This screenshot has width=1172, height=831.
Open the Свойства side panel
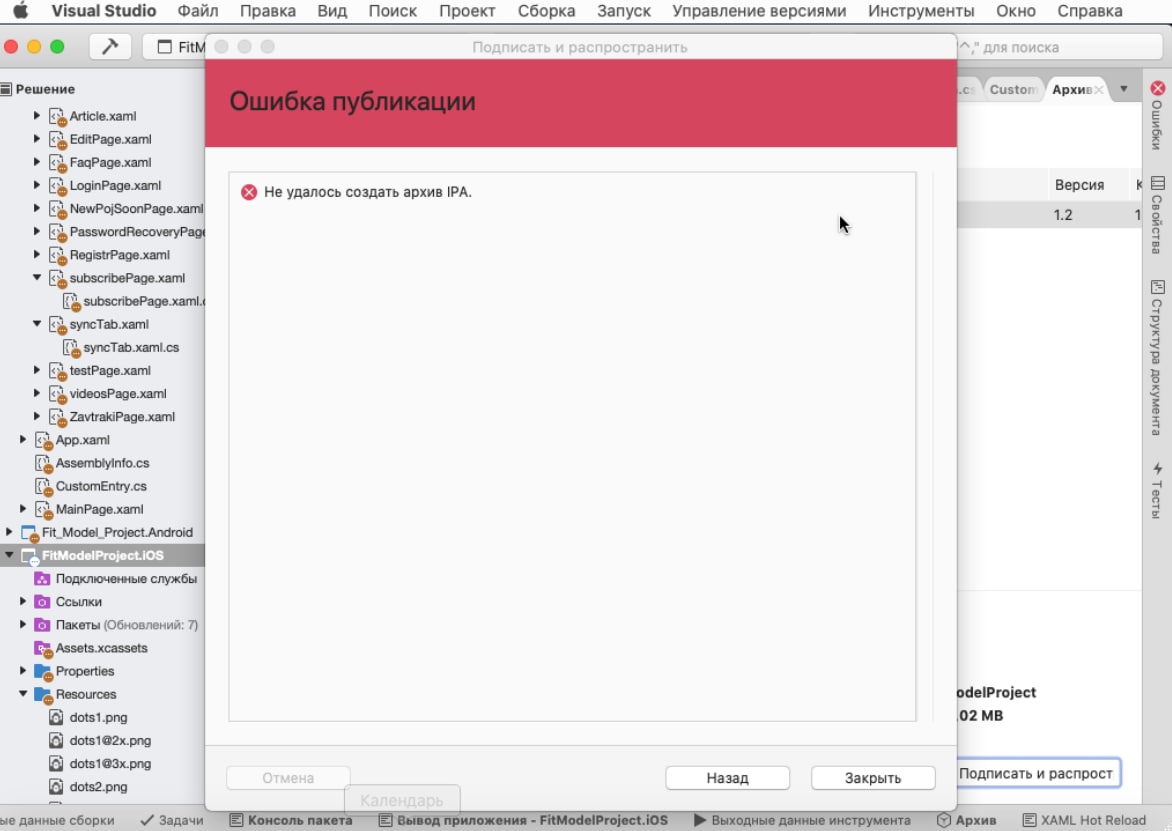point(1157,215)
